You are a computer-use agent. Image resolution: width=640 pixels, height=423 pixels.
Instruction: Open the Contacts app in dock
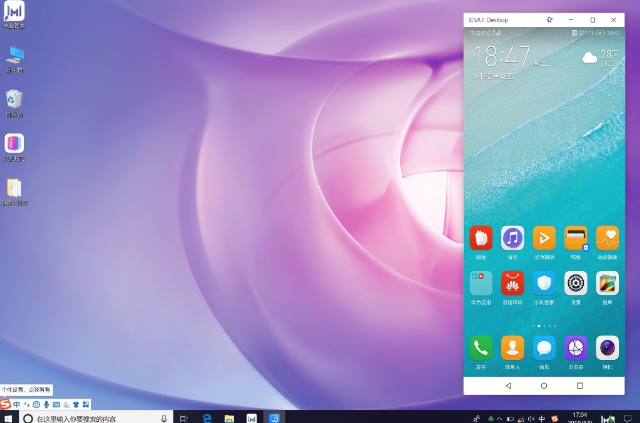tap(512, 348)
